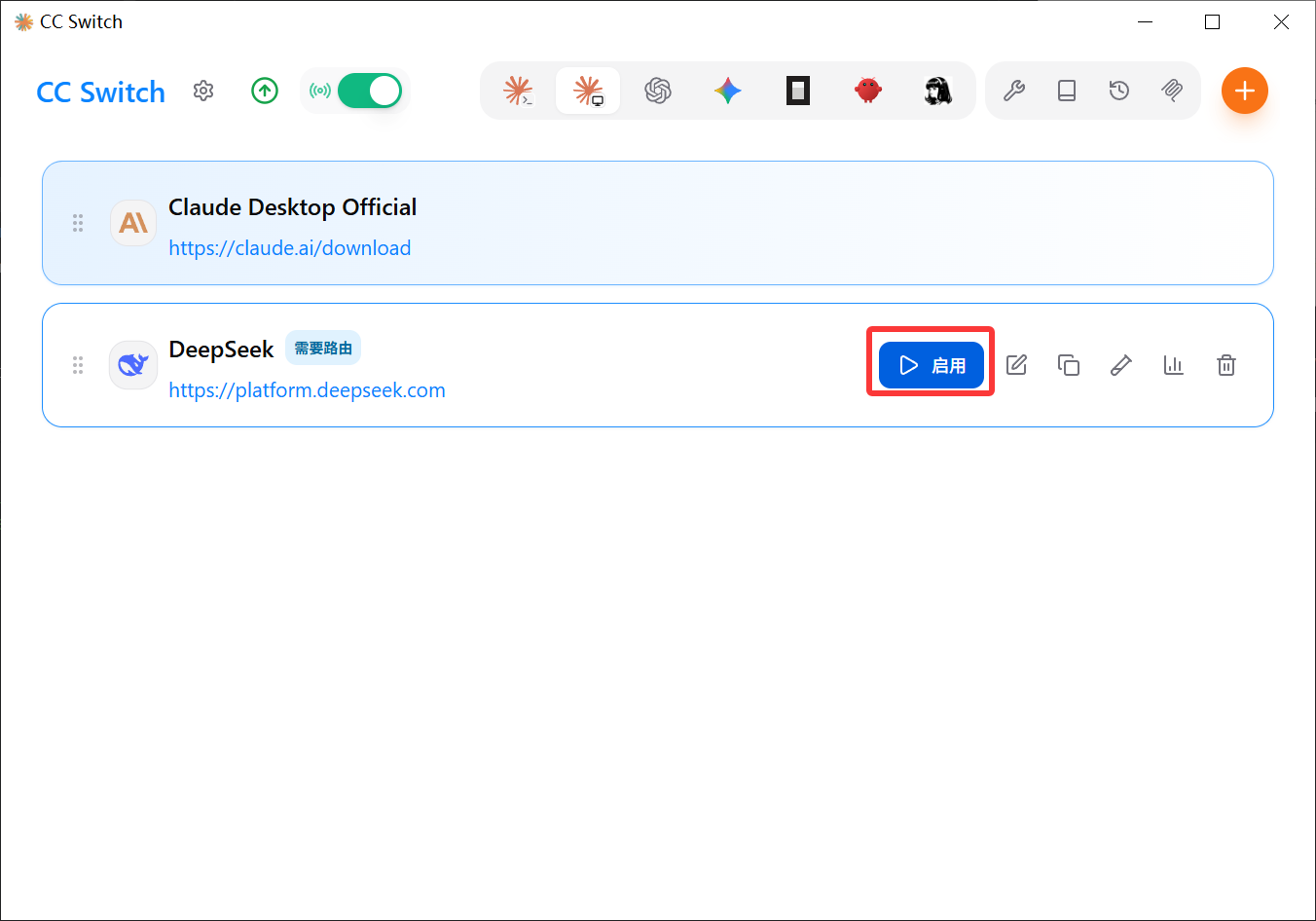This screenshot has height=921, width=1316.
Task: Click the paperclip icon in toolbar
Action: coord(1172,91)
